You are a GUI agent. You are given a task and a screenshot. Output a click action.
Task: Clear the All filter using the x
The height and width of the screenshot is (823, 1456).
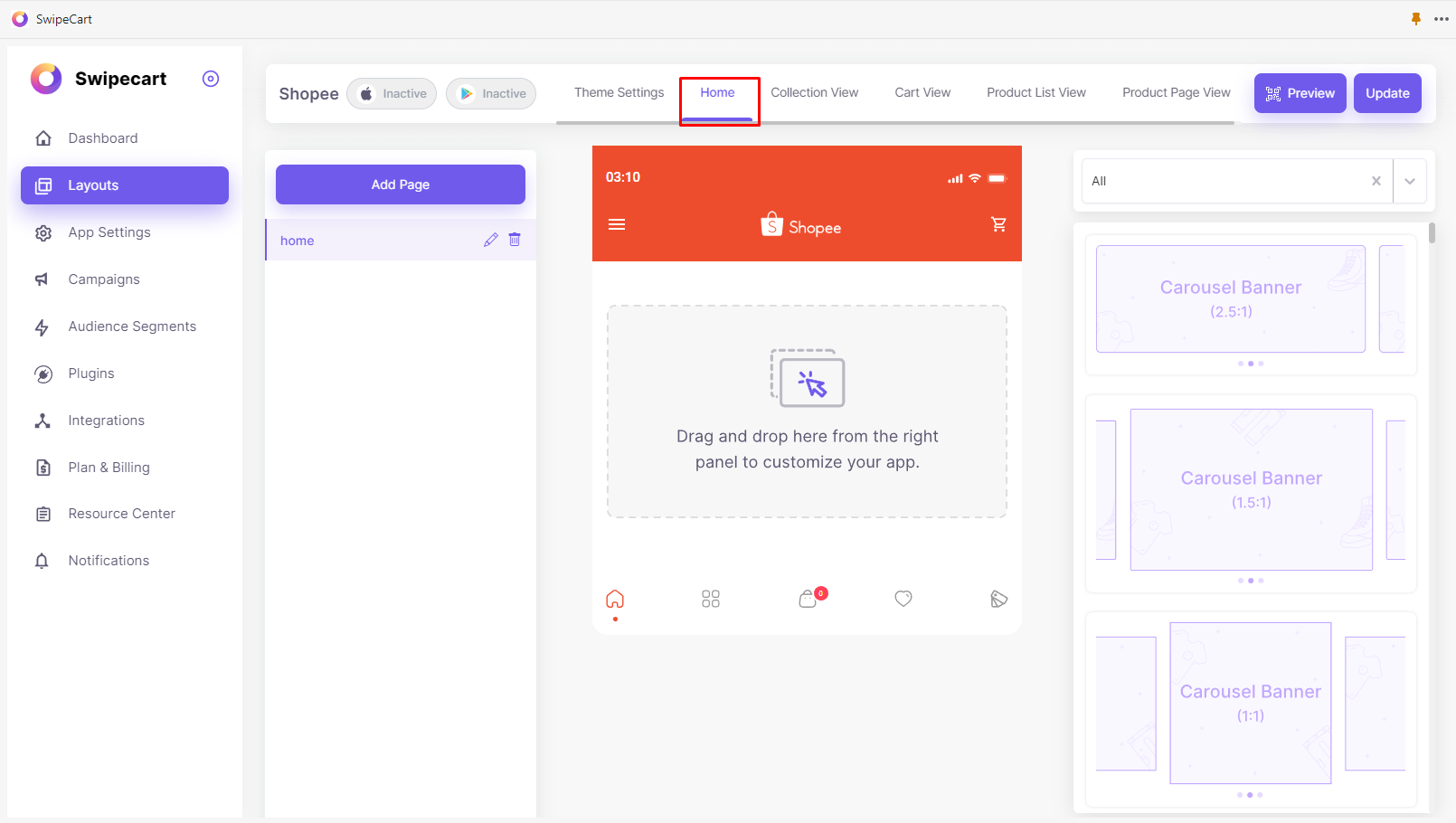pos(1376,181)
